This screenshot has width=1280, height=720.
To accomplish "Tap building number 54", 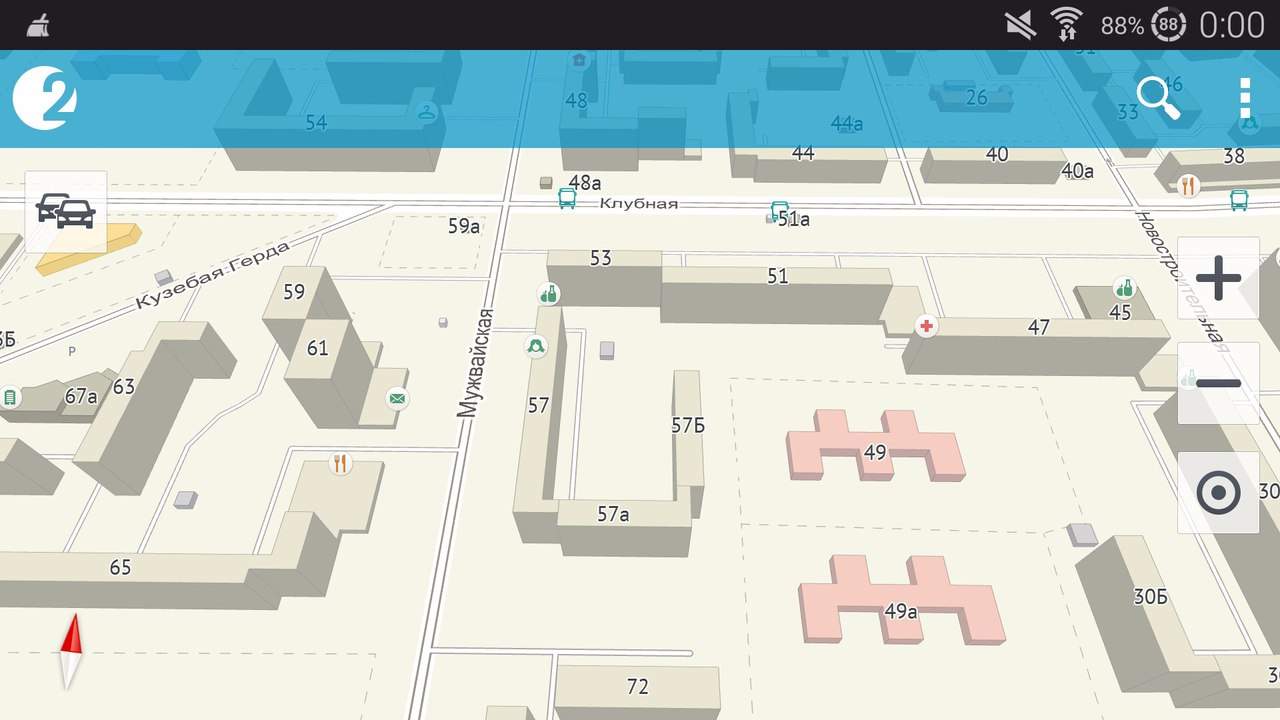I will pyautogui.click(x=316, y=122).
